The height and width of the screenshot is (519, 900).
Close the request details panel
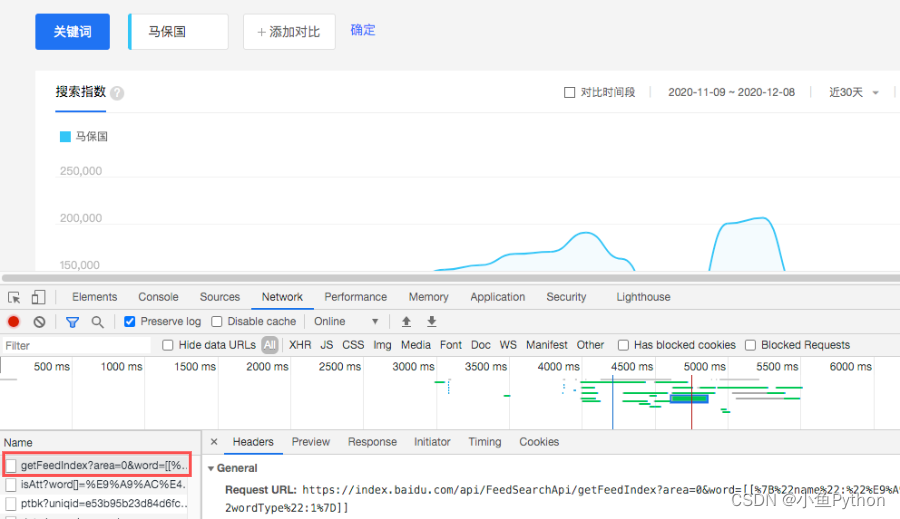[214, 441]
